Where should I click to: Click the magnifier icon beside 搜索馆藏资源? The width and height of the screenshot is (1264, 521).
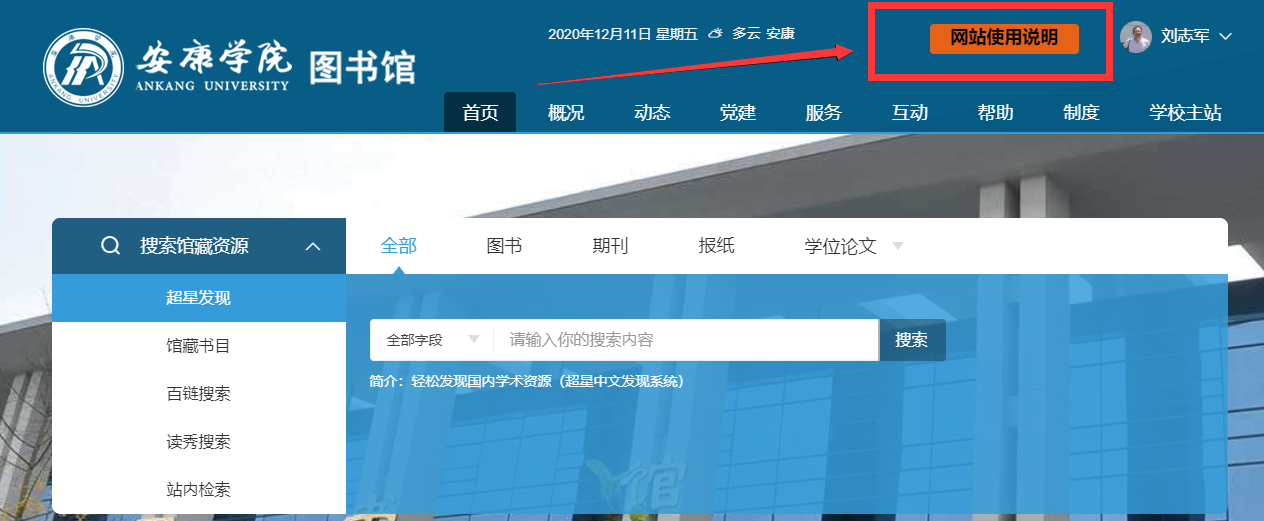pos(111,246)
